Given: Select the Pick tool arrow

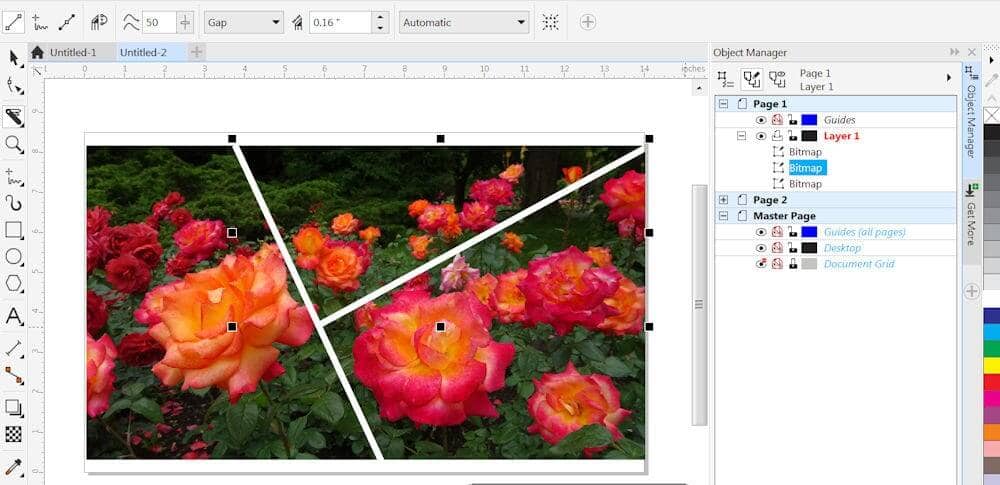Looking at the screenshot, I should point(14,58).
